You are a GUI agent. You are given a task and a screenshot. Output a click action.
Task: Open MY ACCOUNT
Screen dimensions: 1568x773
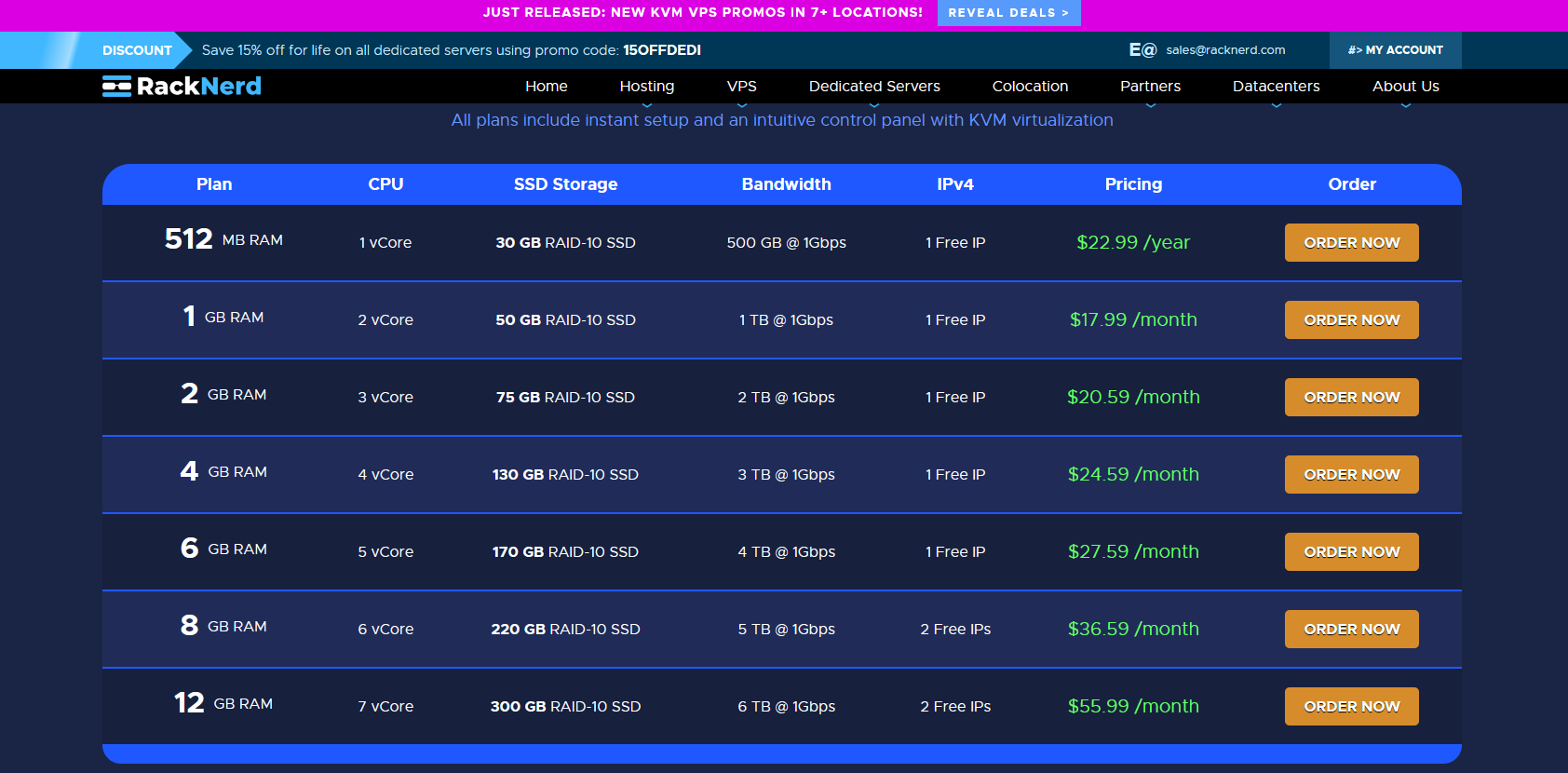tap(1396, 50)
